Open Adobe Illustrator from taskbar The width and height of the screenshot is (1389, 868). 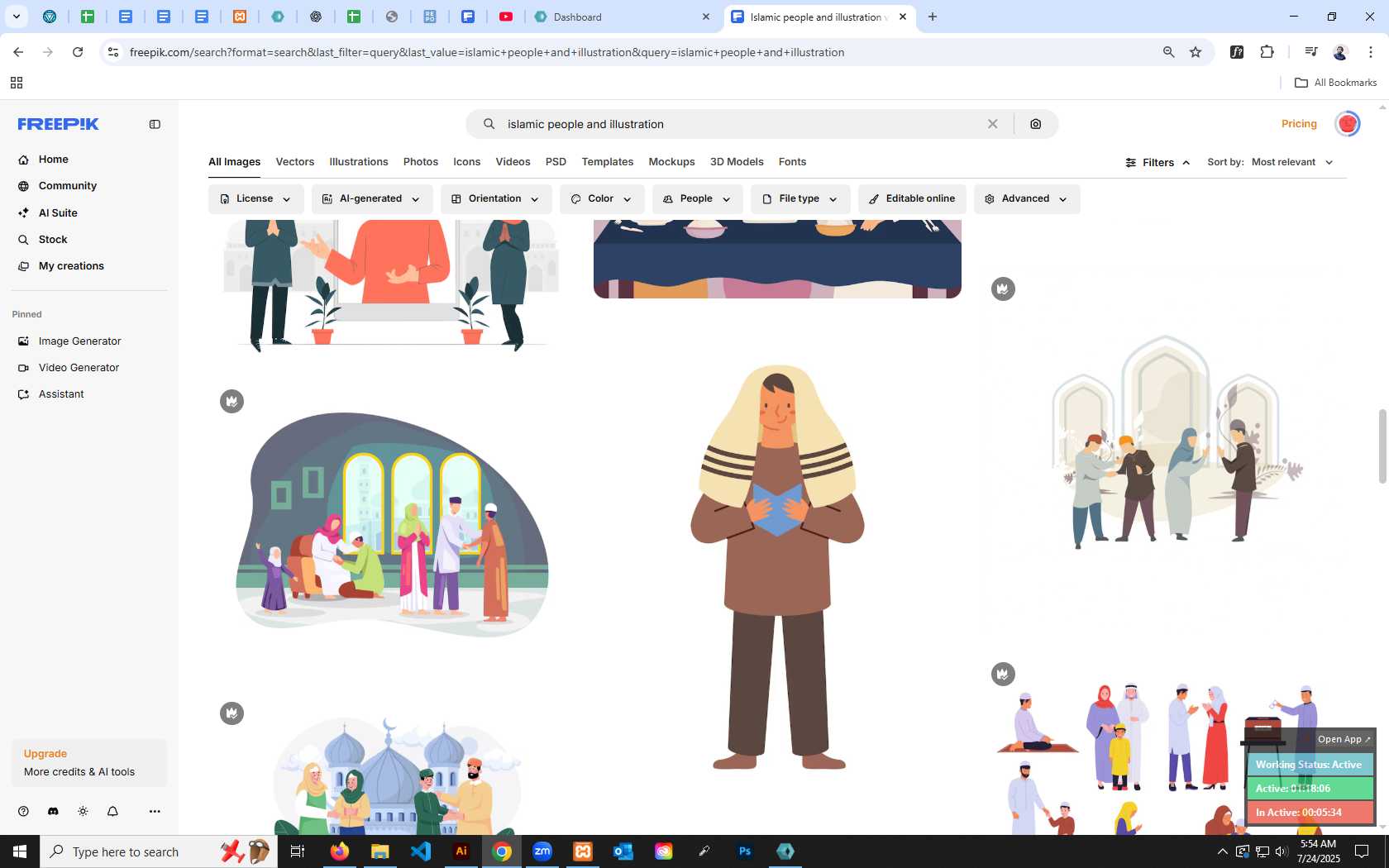(461, 851)
